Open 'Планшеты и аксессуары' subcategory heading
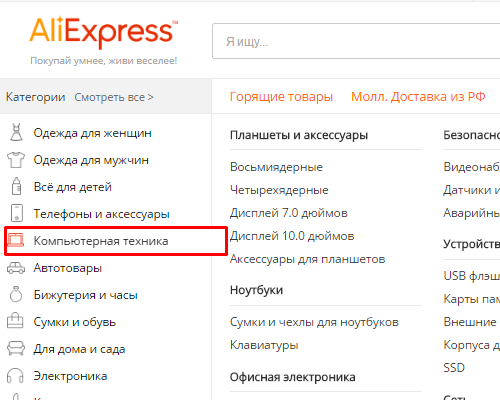 click(299, 135)
